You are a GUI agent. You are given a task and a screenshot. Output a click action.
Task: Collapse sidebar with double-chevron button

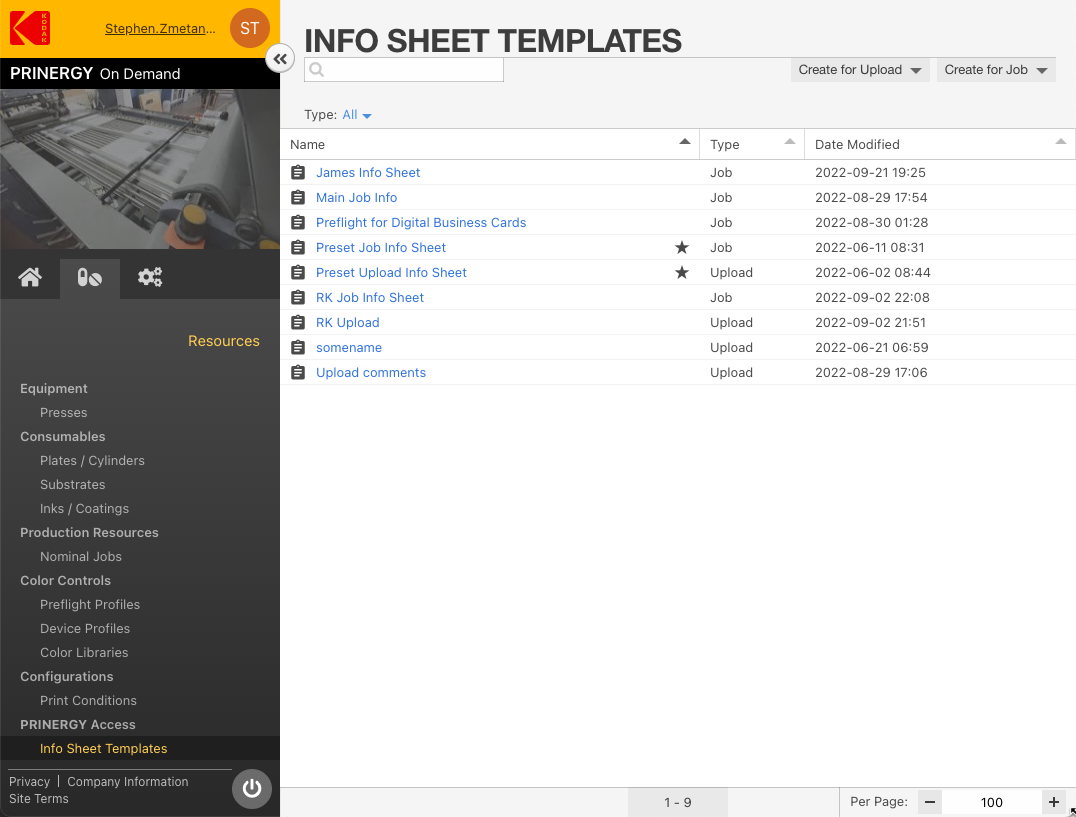click(x=280, y=59)
